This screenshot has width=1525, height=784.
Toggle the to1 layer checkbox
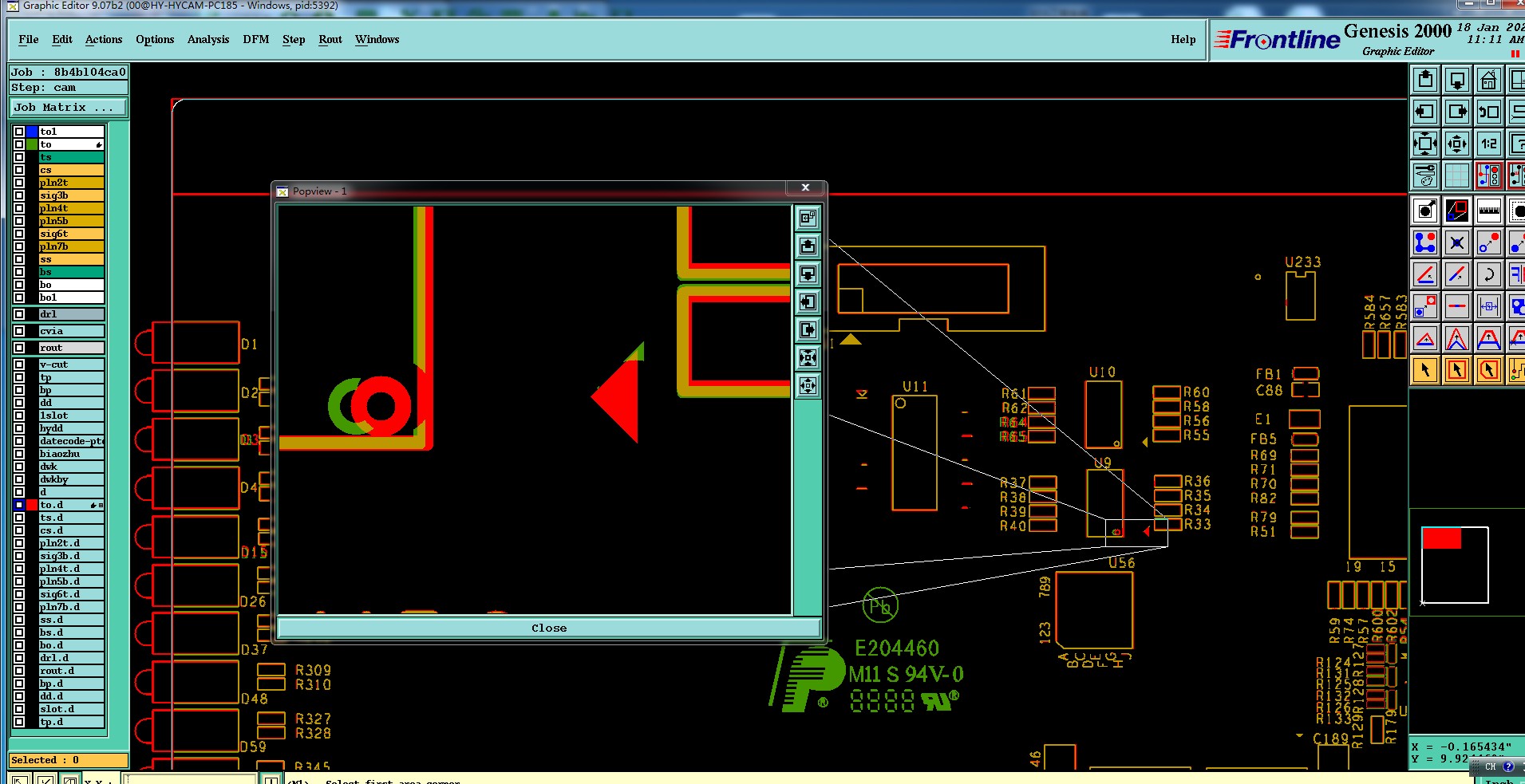(19, 132)
